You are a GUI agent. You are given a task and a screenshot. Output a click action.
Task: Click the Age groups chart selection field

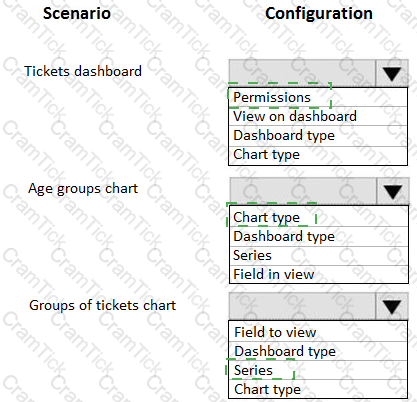(x=303, y=191)
